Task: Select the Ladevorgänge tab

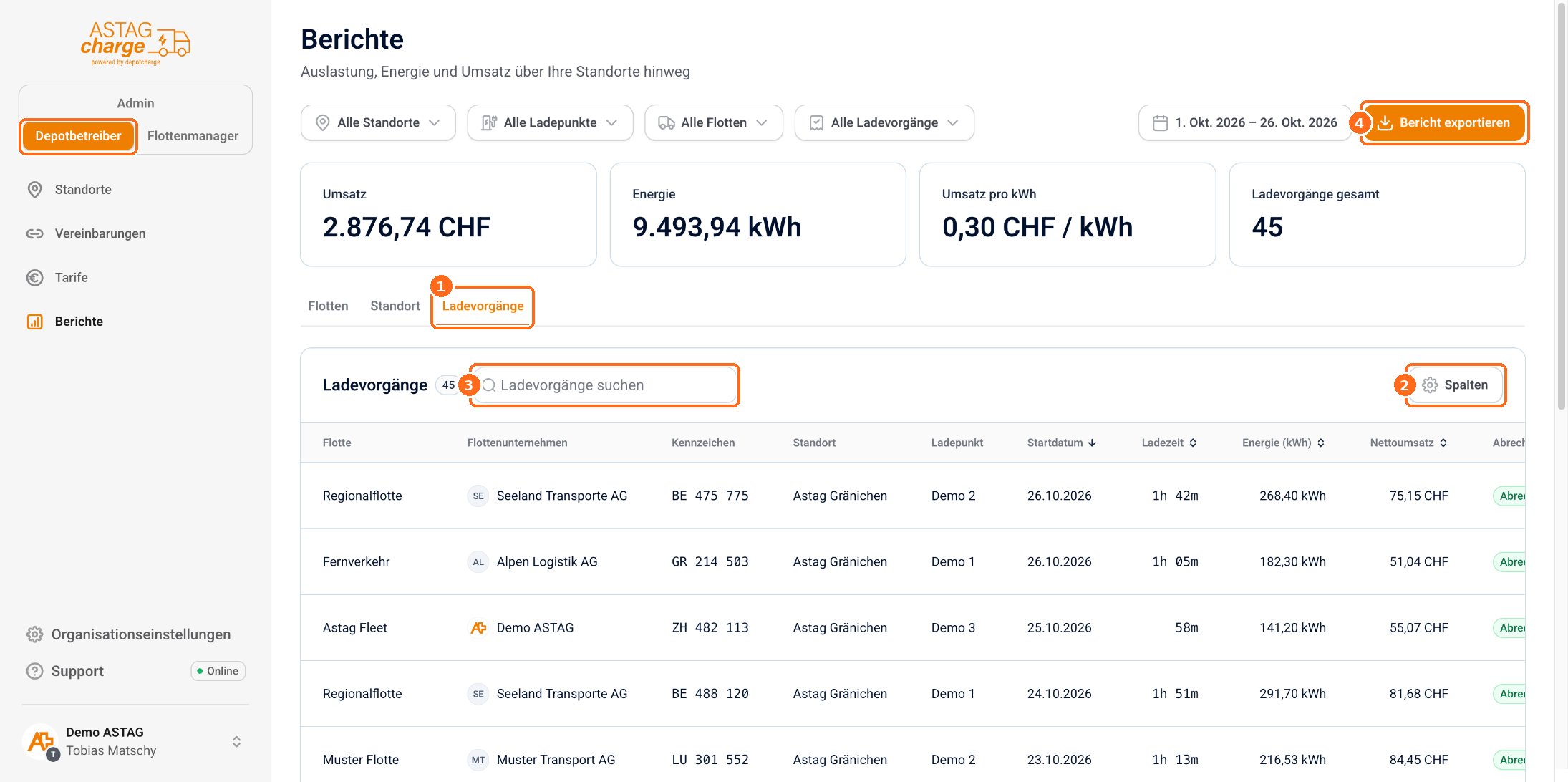Action: click(483, 306)
